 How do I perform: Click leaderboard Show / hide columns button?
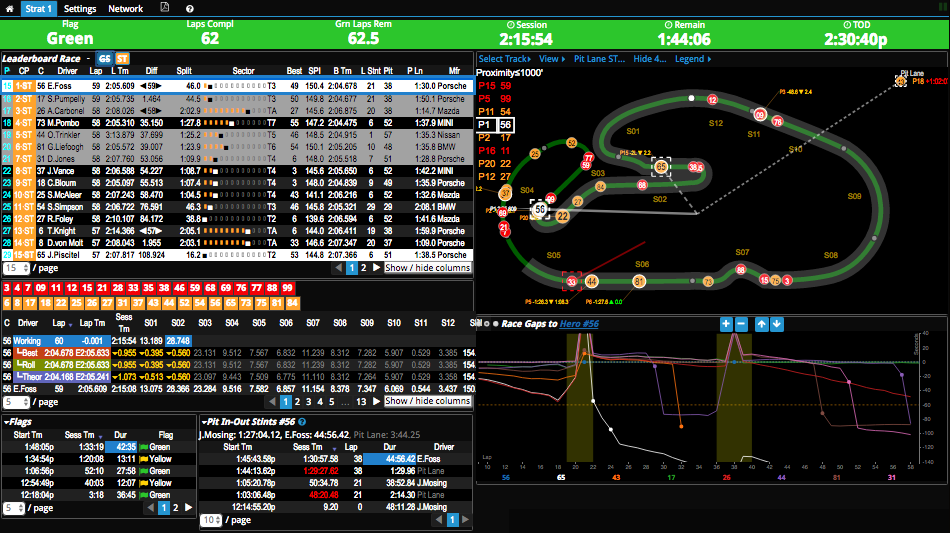427,268
